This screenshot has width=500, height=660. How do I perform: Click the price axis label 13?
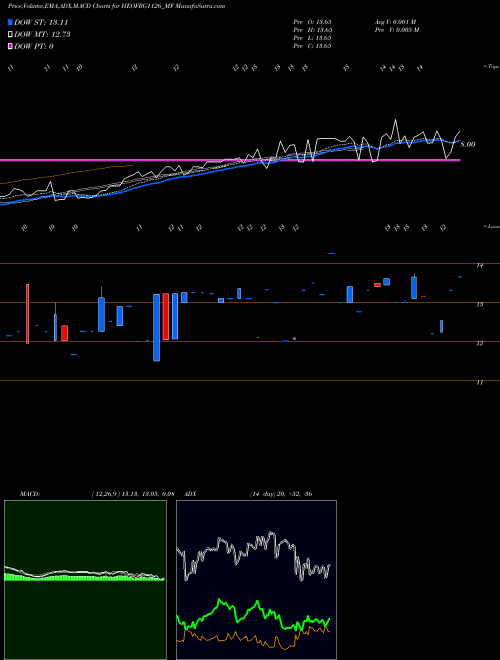479,304
